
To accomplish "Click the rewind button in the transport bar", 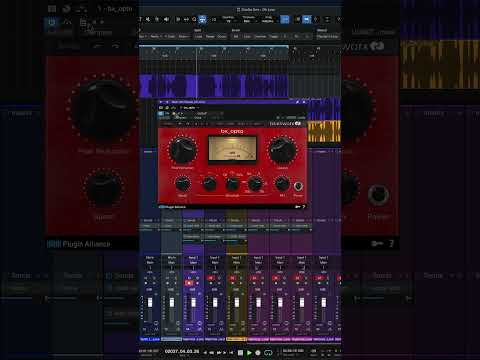I will click(211, 352).
